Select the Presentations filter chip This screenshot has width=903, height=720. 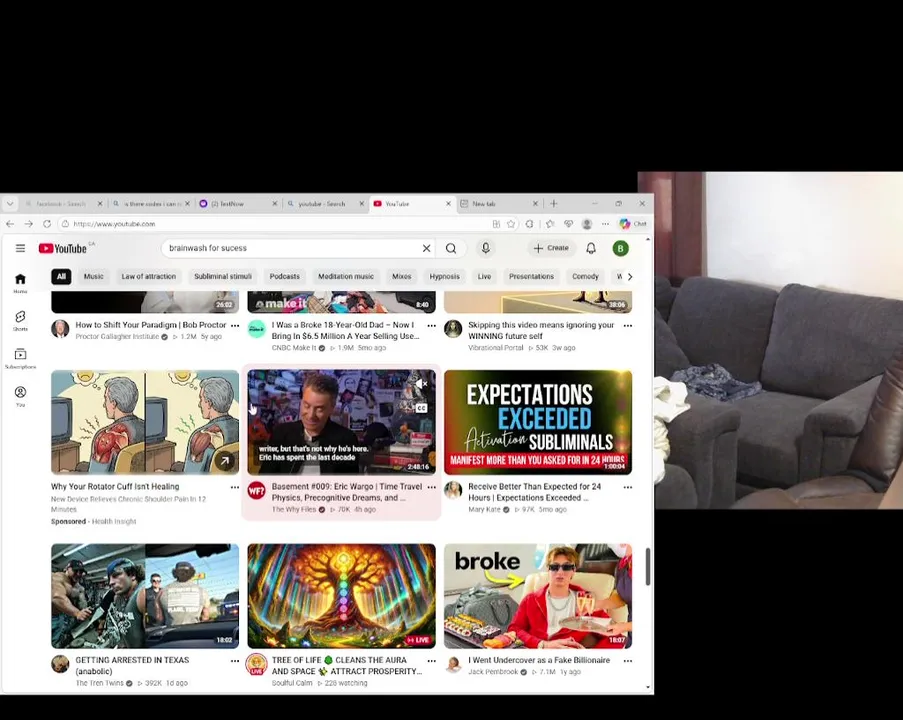coord(531,276)
